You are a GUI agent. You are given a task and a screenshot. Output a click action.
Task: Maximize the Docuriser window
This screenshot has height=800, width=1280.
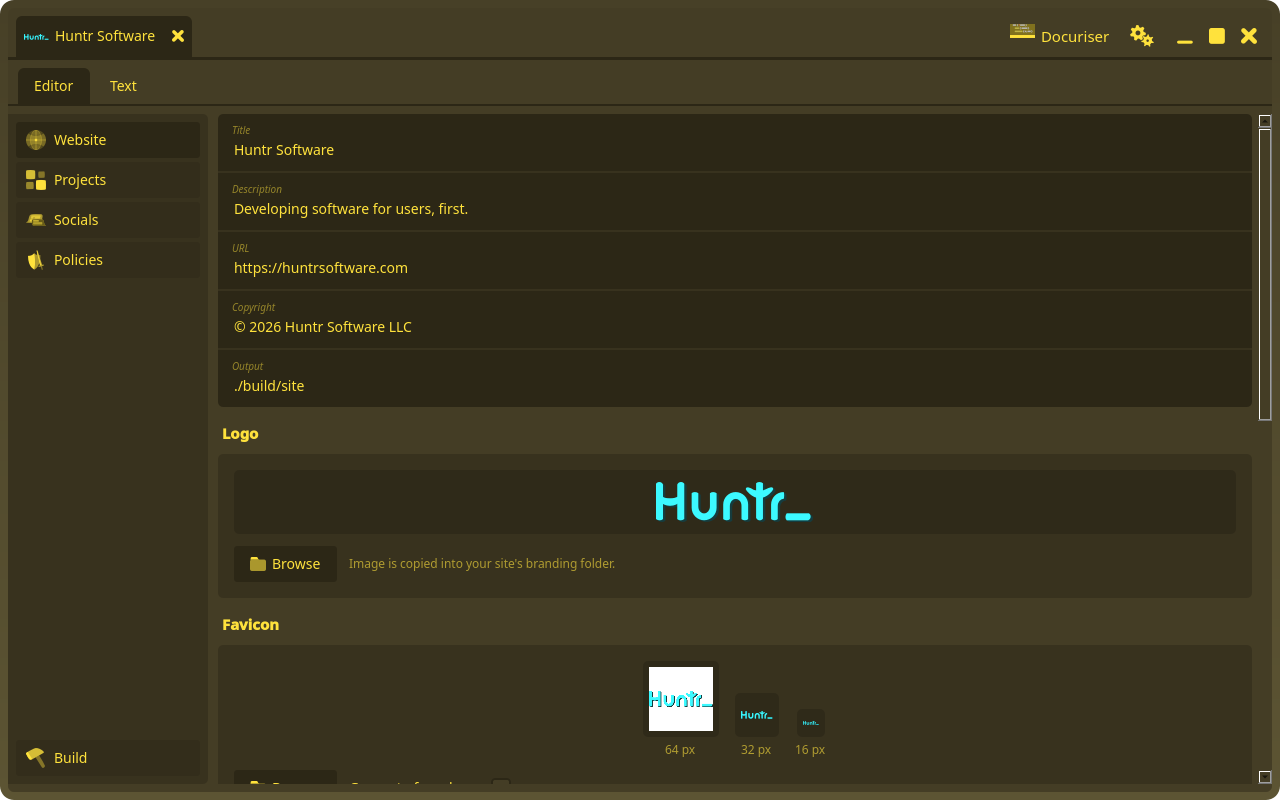pos(1217,36)
